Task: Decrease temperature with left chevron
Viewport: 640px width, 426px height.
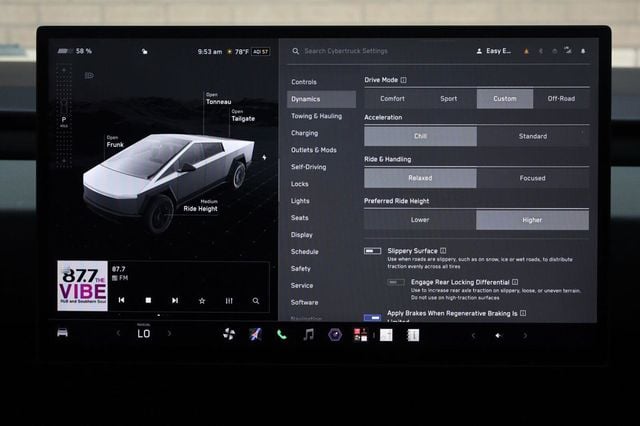Action: (x=118, y=334)
